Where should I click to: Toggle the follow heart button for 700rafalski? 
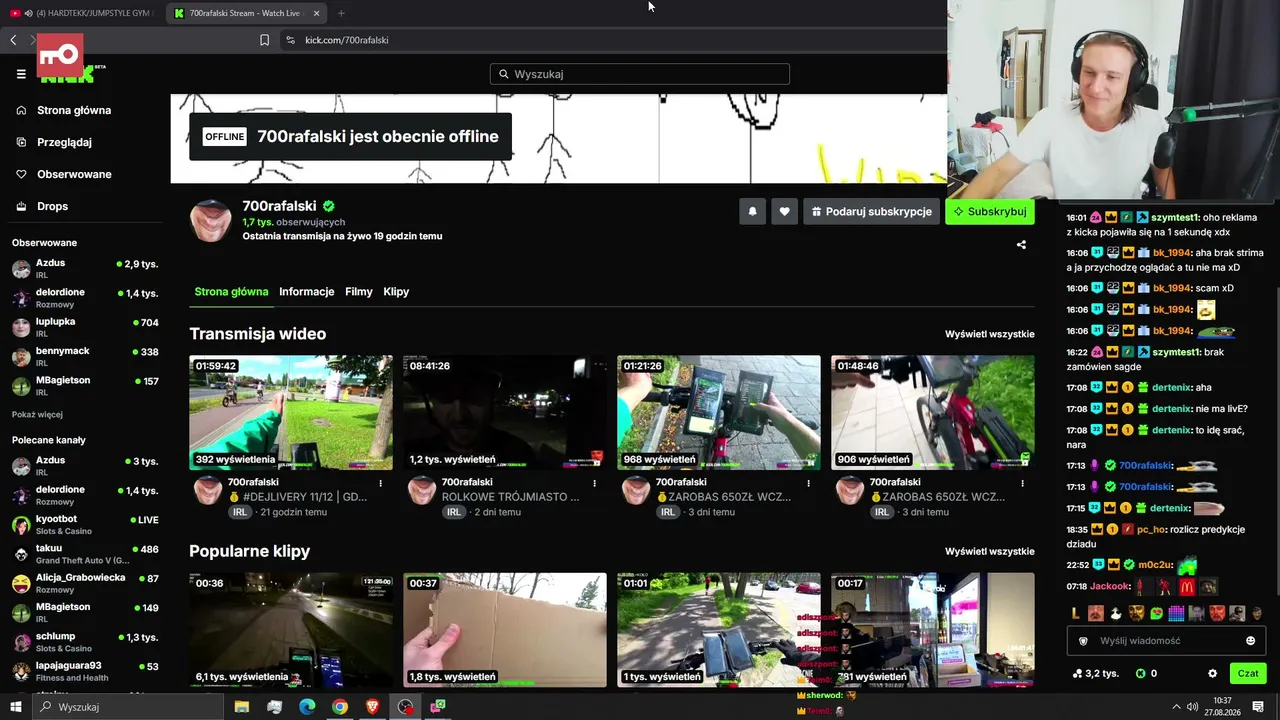(784, 212)
